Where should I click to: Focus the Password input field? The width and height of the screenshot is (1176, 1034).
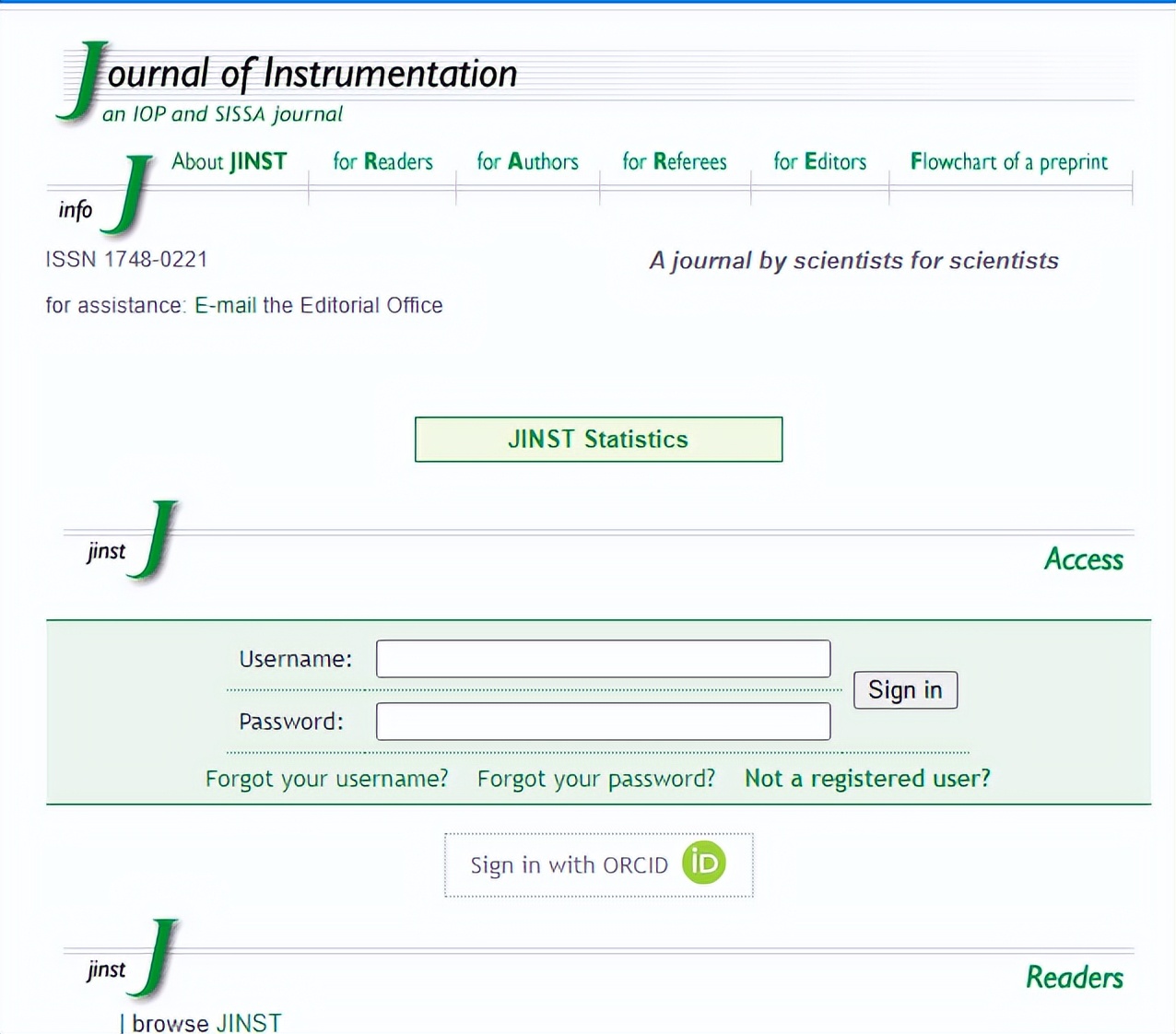pyautogui.click(x=603, y=722)
